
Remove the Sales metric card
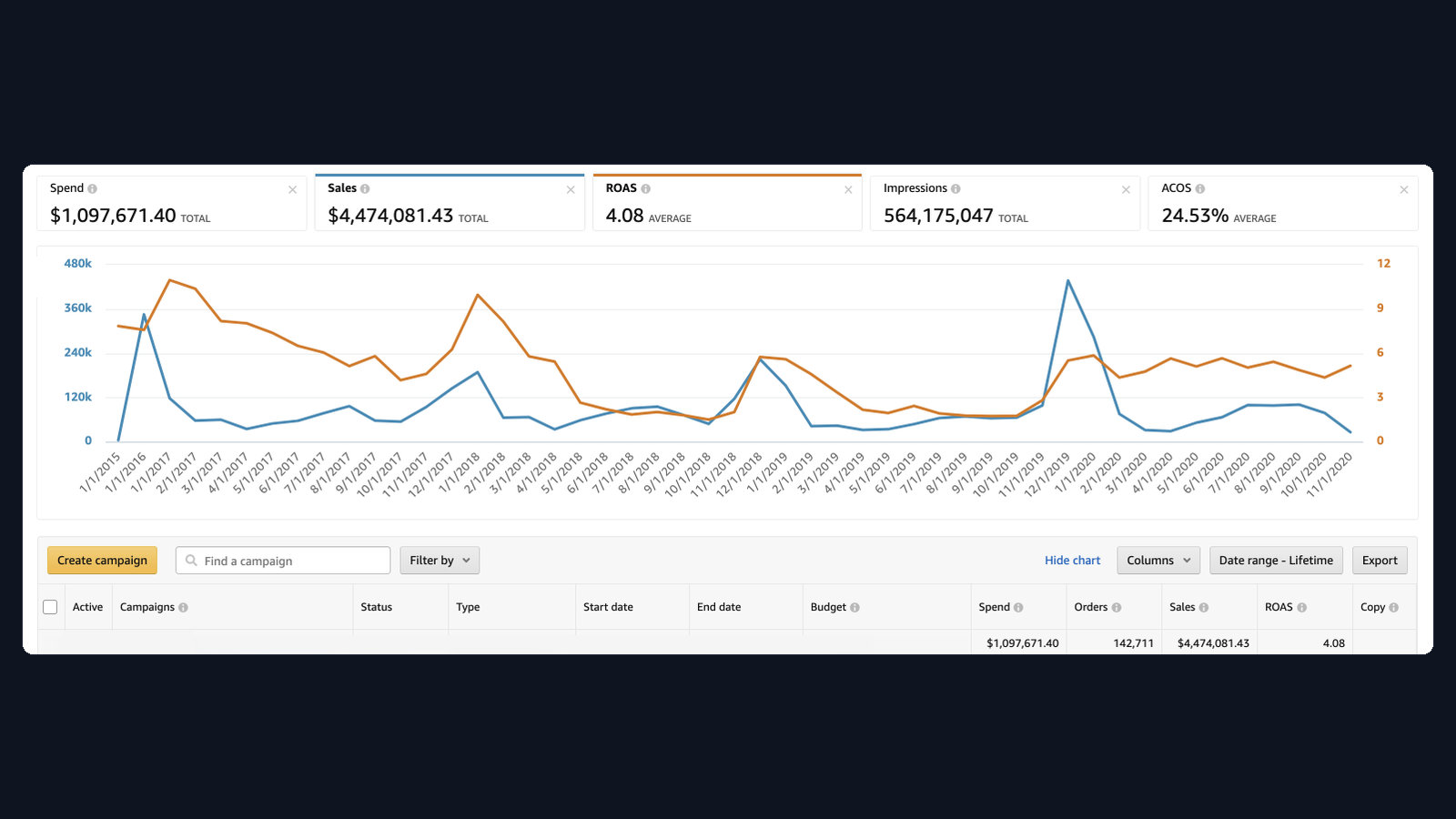pos(571,189)
